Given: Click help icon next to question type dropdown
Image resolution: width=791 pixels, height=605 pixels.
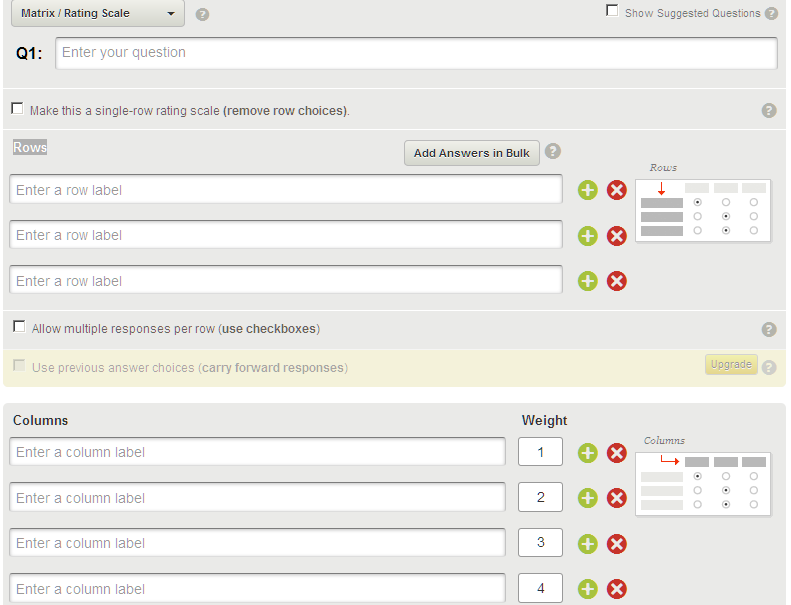Looking at the screenshot, I should point(203,15).
